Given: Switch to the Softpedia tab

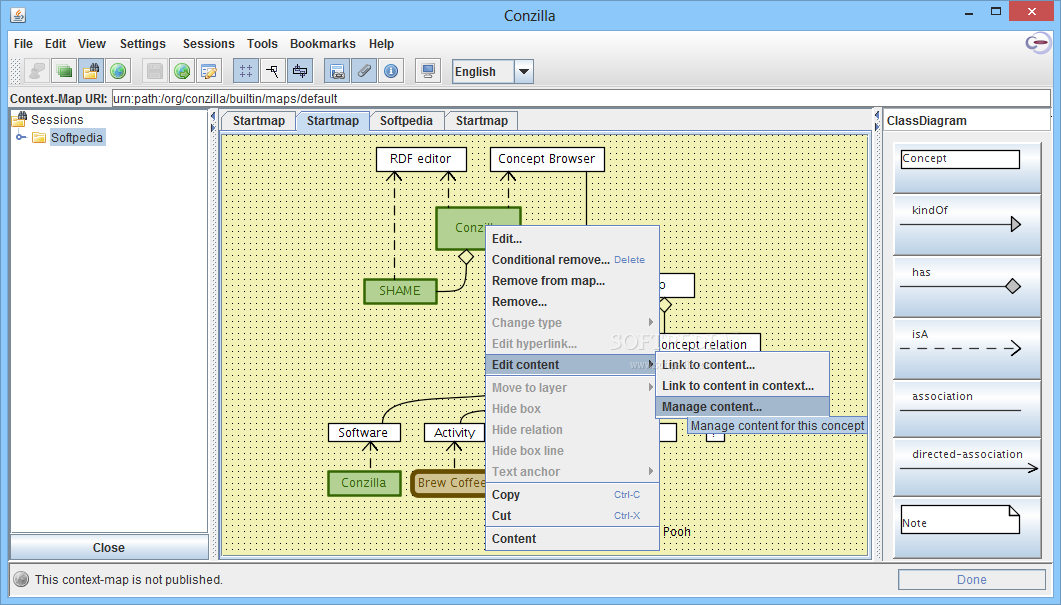Looking at the screenshot, I should tap(406, 120).
